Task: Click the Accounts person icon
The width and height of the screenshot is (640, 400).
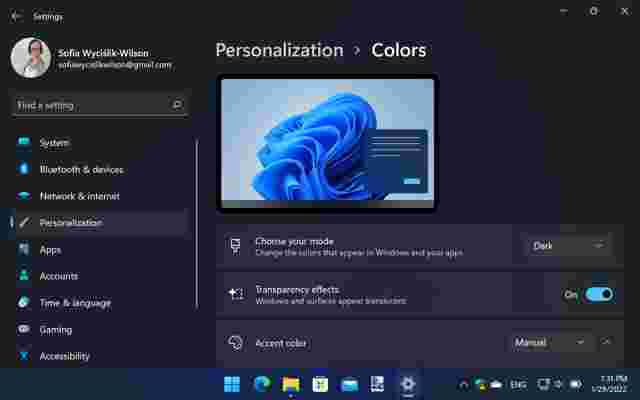Action: (x=24, y=276)
